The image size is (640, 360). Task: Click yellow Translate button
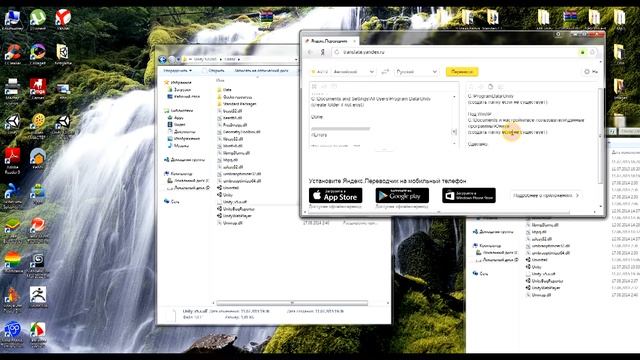tap(462, 72)
